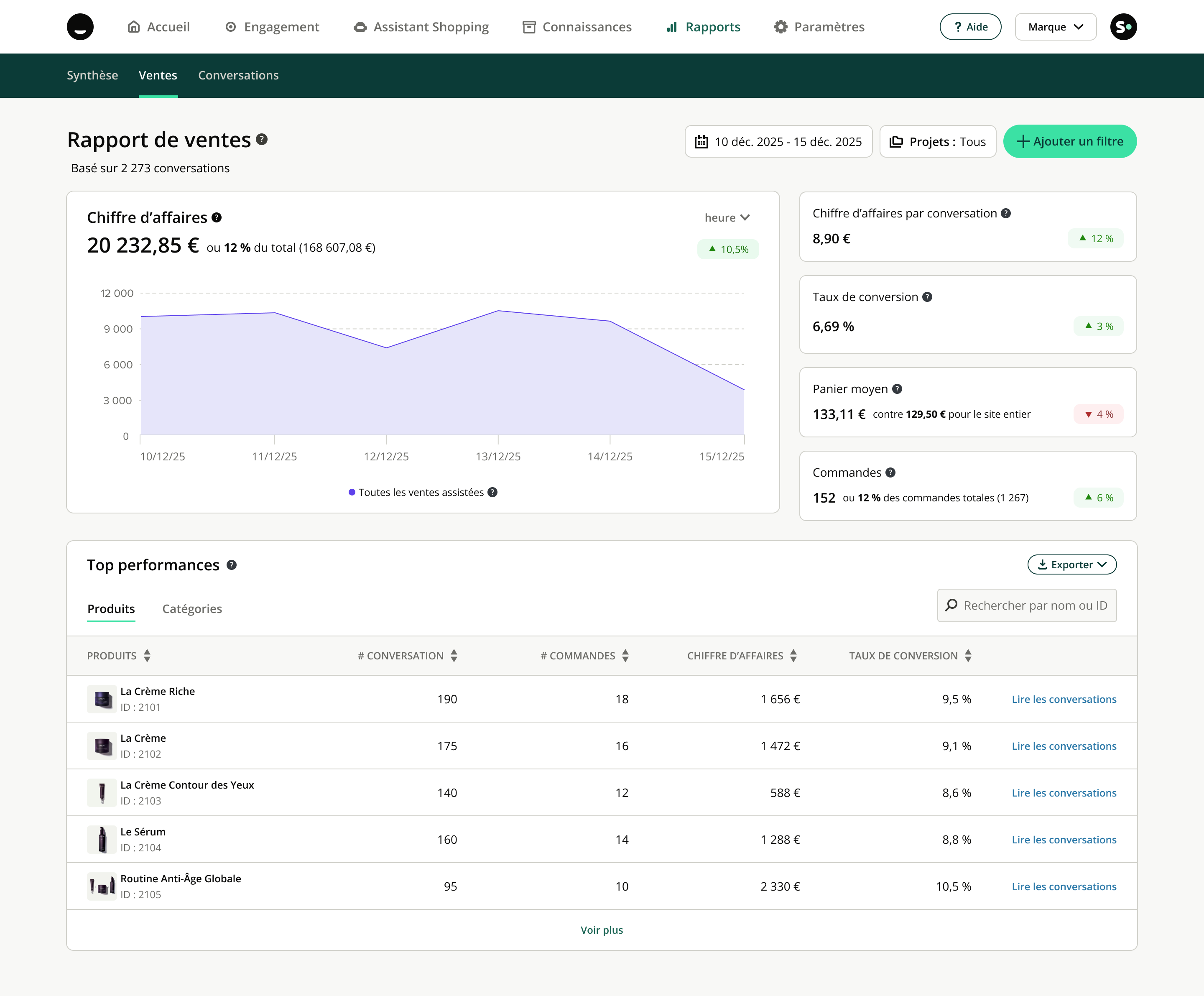This screenshot has height=996, width=1204.
Task: Click the info icon next to Commandes
Action: pyautogui.click(x=890, y=472)
